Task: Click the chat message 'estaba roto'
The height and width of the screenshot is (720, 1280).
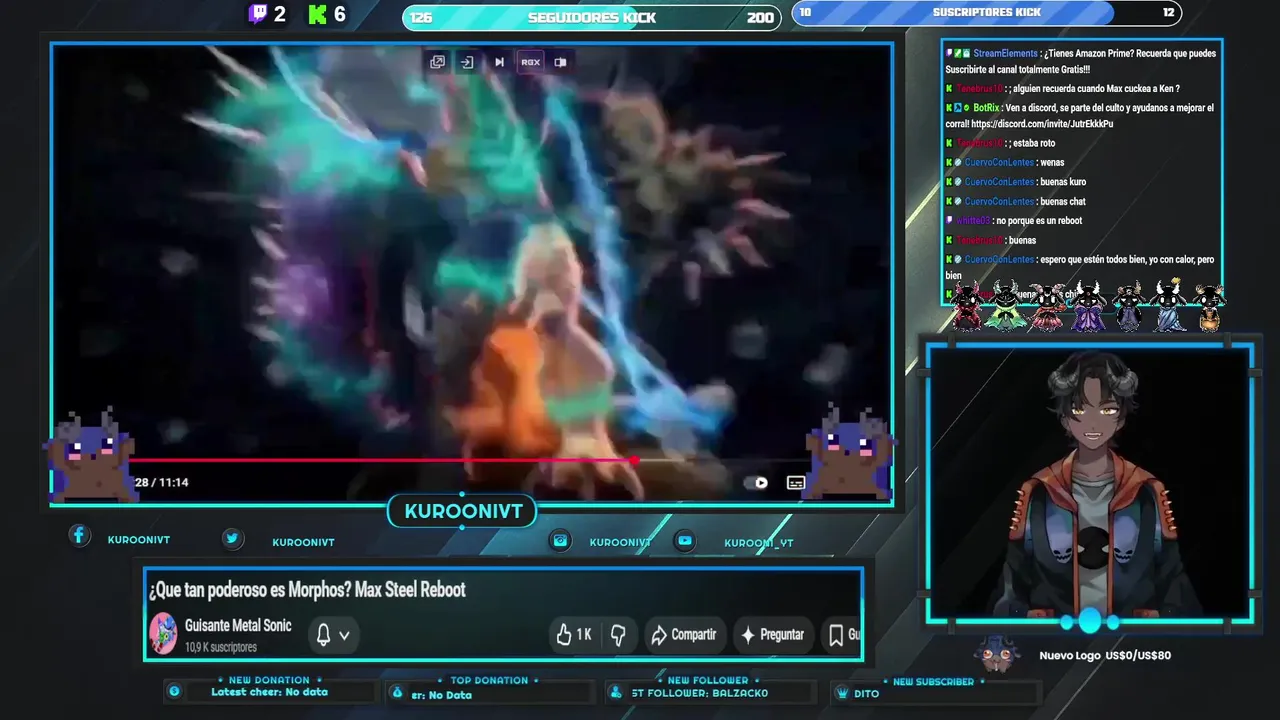Action: 1033,143
